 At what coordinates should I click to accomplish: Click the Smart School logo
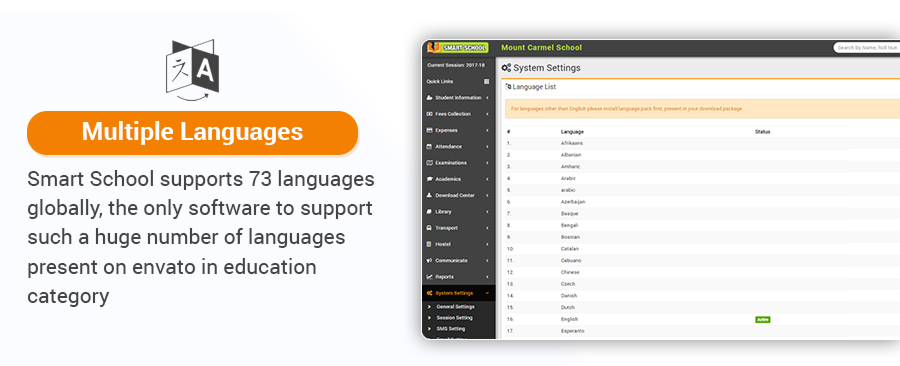point(457,48)
